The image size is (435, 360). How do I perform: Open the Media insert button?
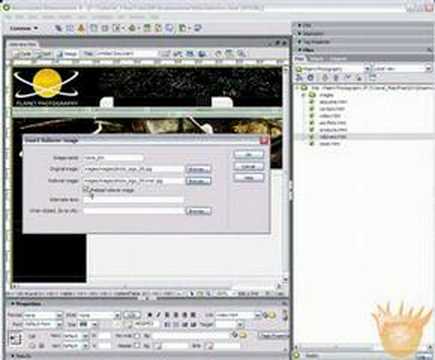coord(133,28)
